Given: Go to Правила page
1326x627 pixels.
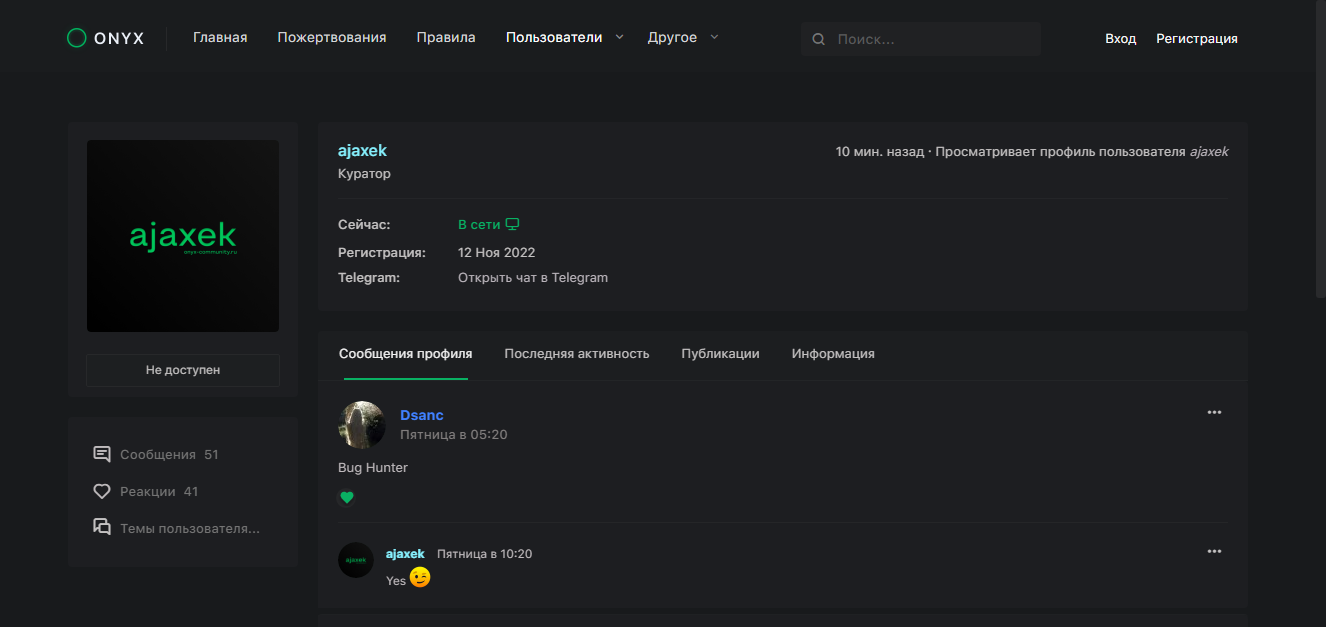Looking at the screenshot, I should pyautogui.click(x=446, y=37).
